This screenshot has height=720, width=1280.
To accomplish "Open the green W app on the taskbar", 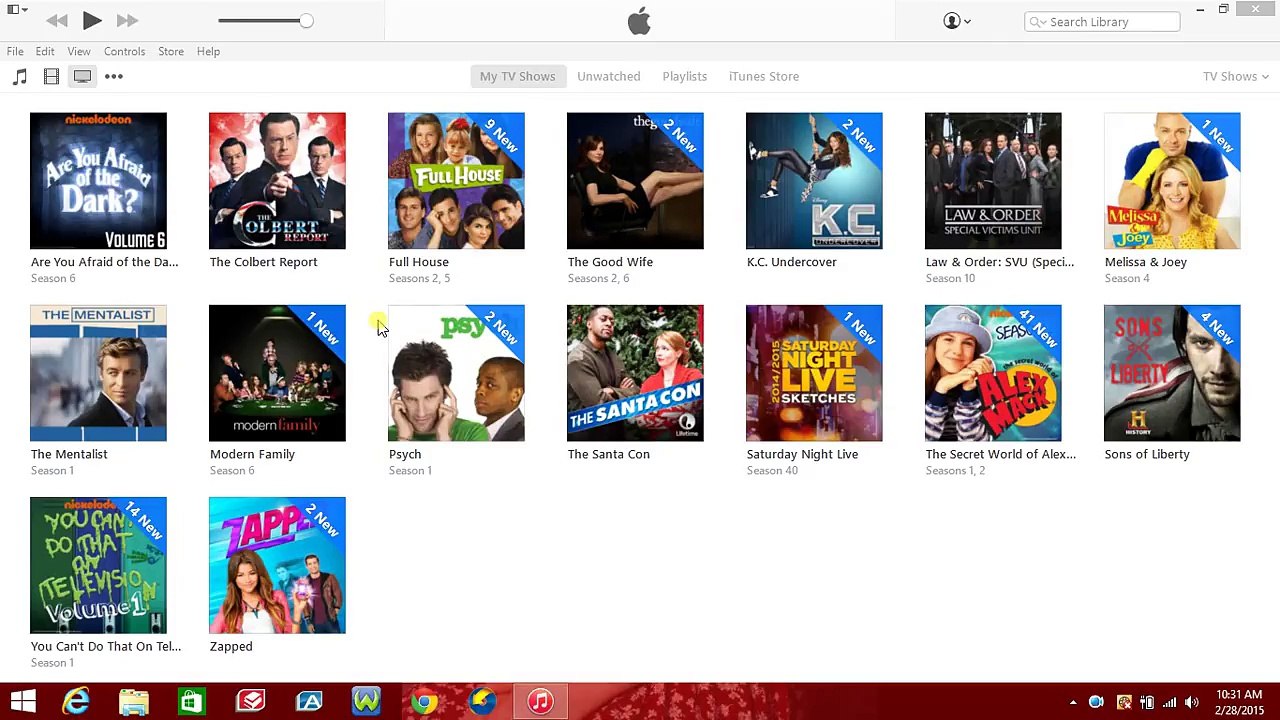I will pos(366,701).
